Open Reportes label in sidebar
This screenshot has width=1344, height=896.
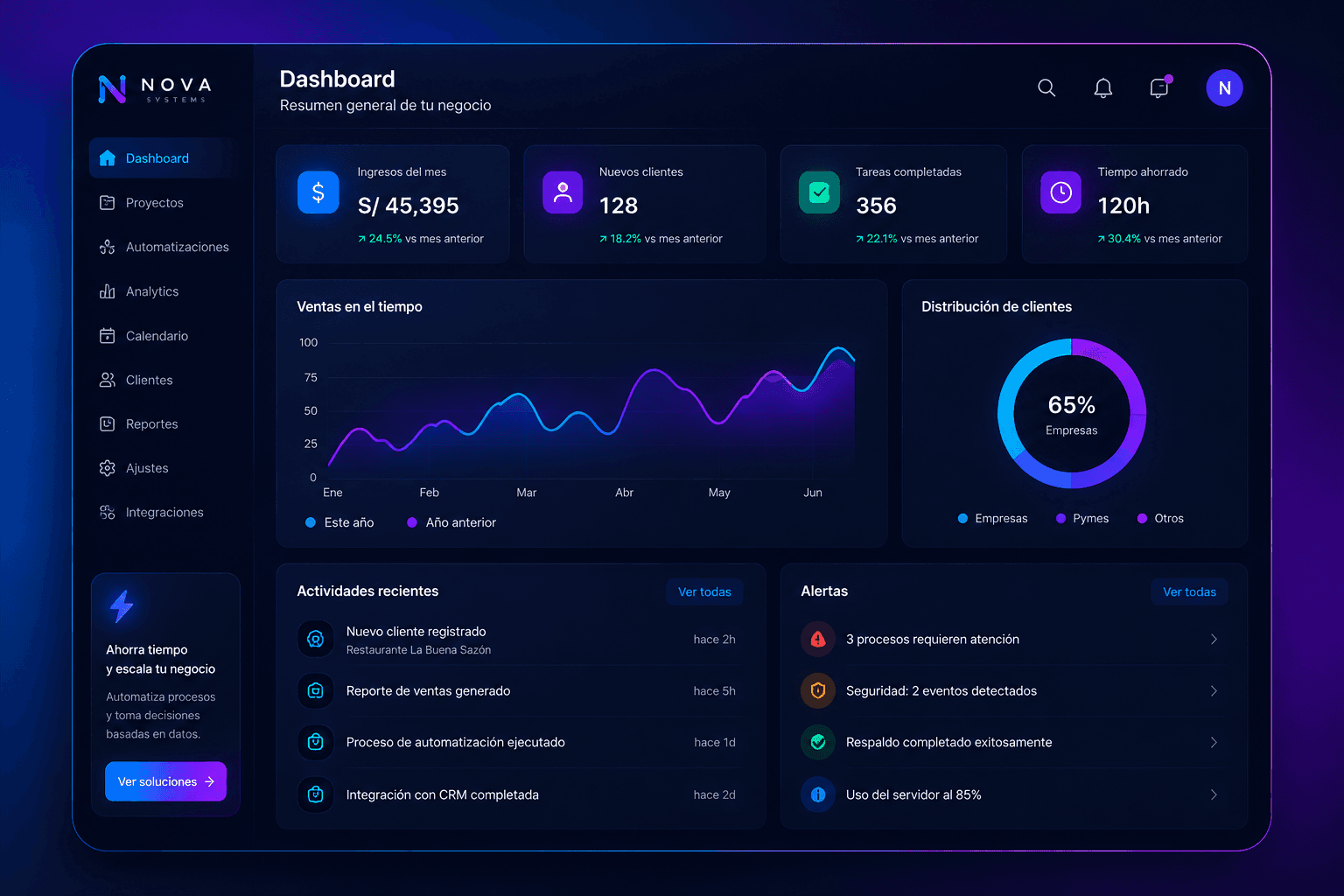coord(152,424)
